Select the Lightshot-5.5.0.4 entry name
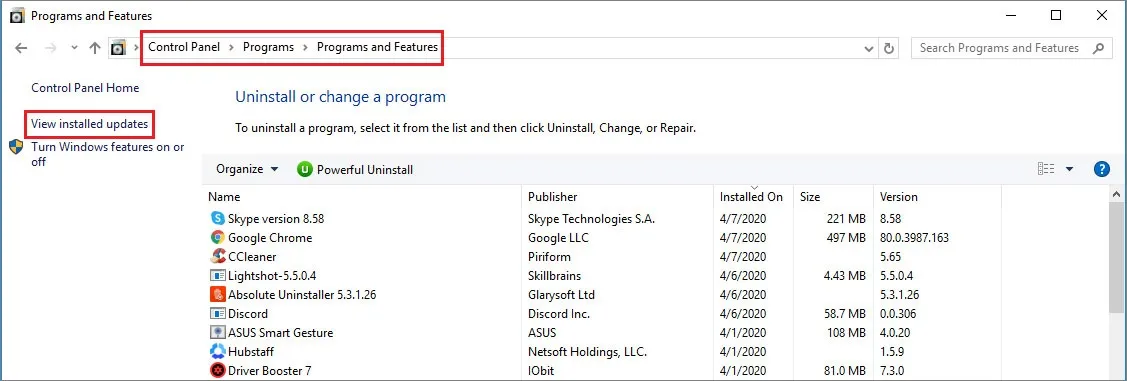The height and width of the screenshot is (381, 1127). 272,275
